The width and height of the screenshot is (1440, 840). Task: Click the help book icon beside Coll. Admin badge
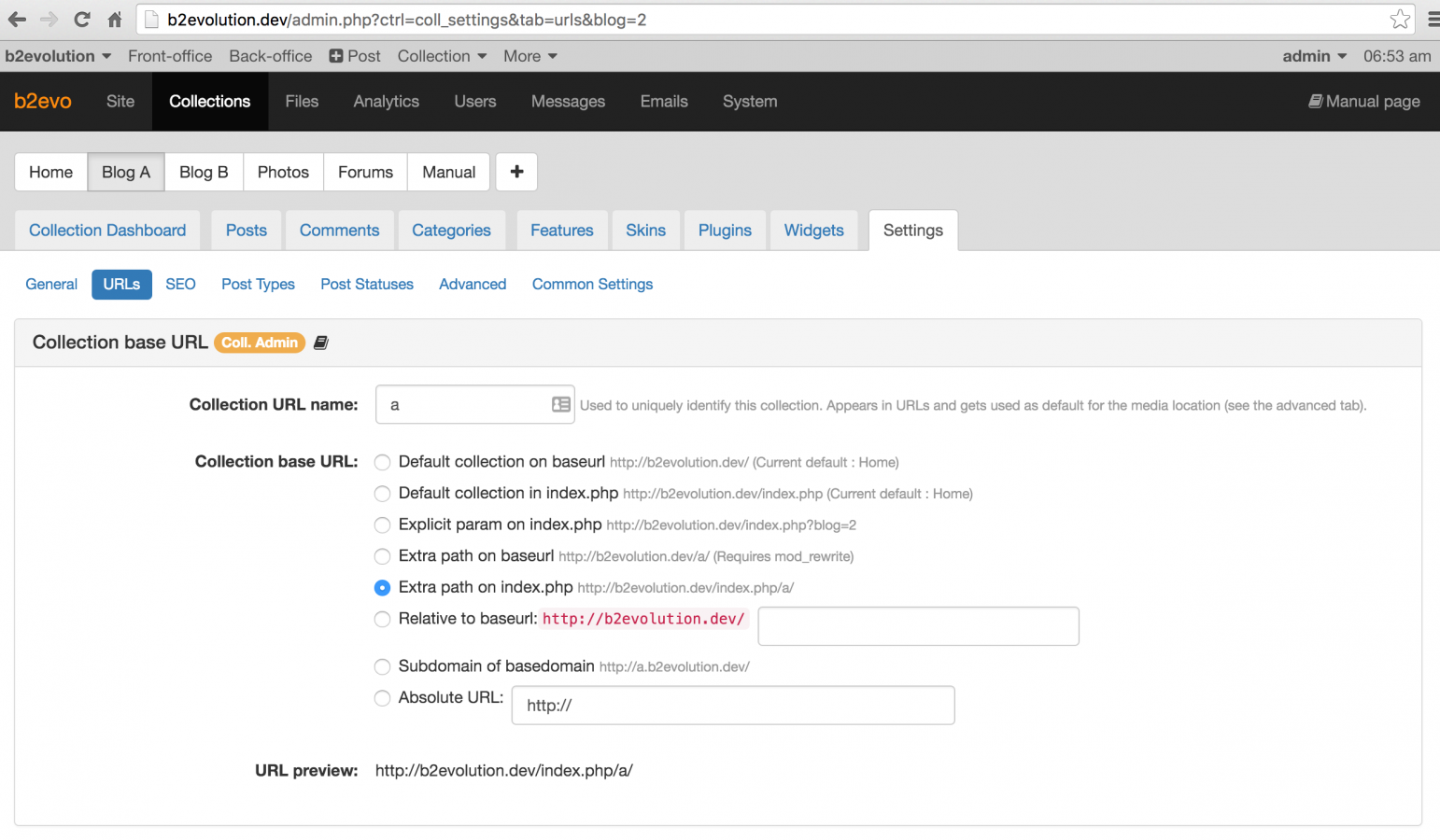tap(320, 343)
